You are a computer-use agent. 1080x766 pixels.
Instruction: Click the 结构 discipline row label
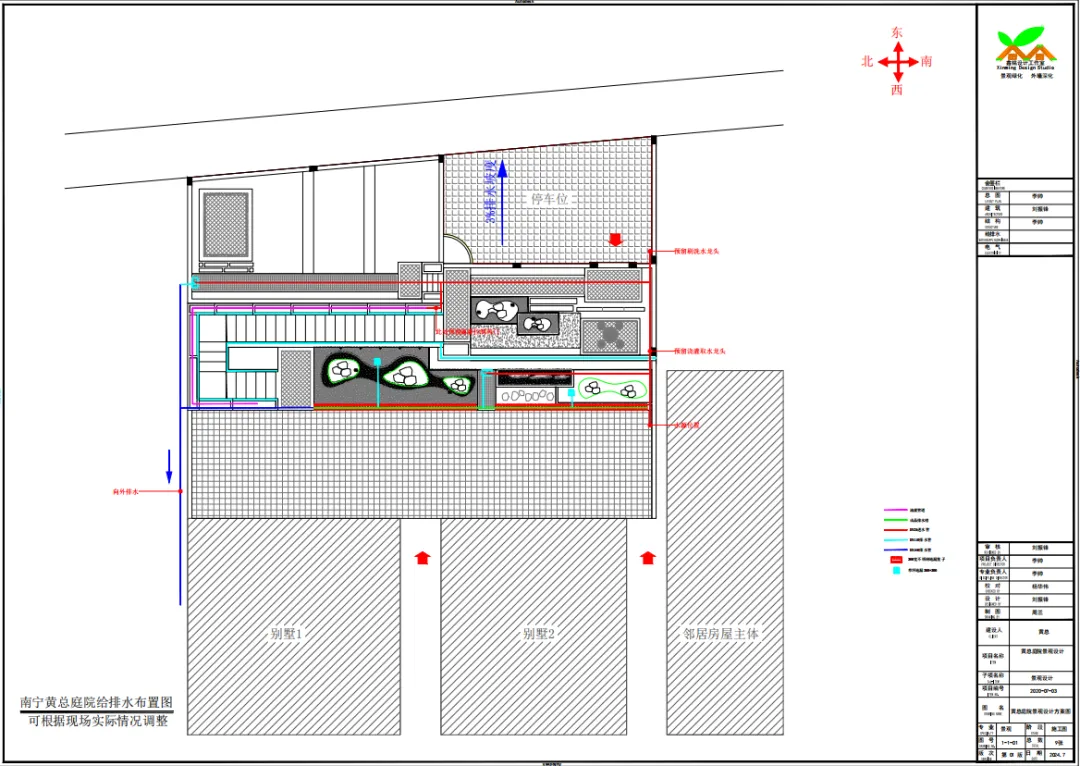click(x=993, y=222)
